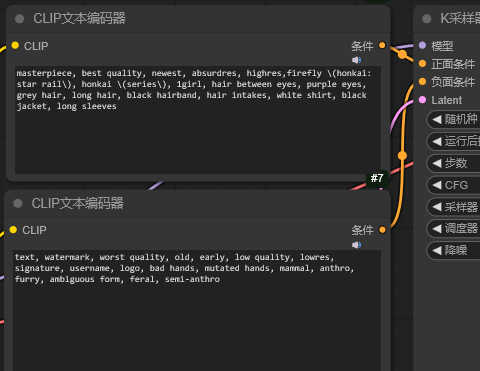Click yellow CLIP input dot on upper encoder
Image resolution: width=480 pixels, height=371 pixels.
15,45
